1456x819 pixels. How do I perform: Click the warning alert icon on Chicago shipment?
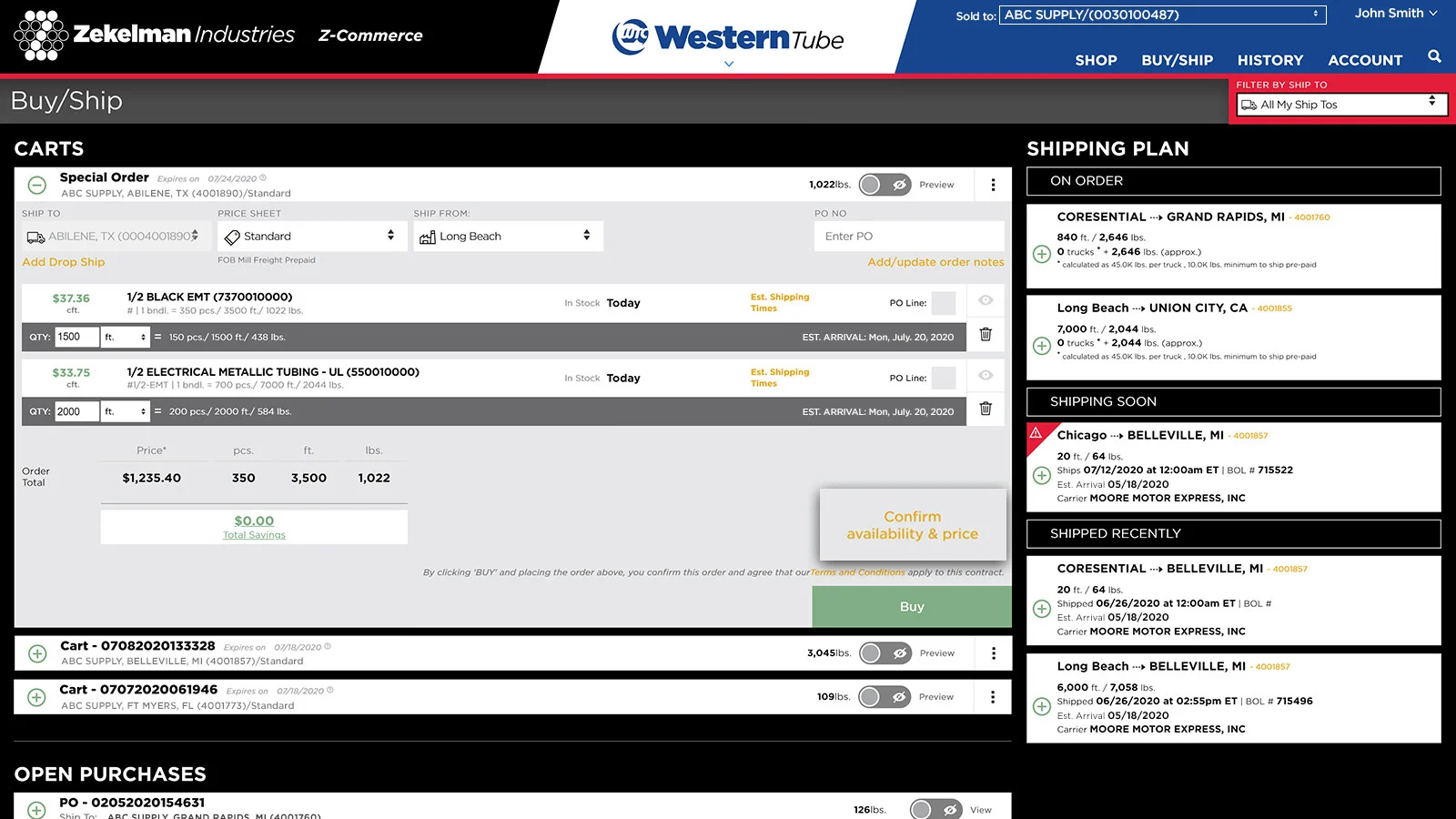point(1036,433)
